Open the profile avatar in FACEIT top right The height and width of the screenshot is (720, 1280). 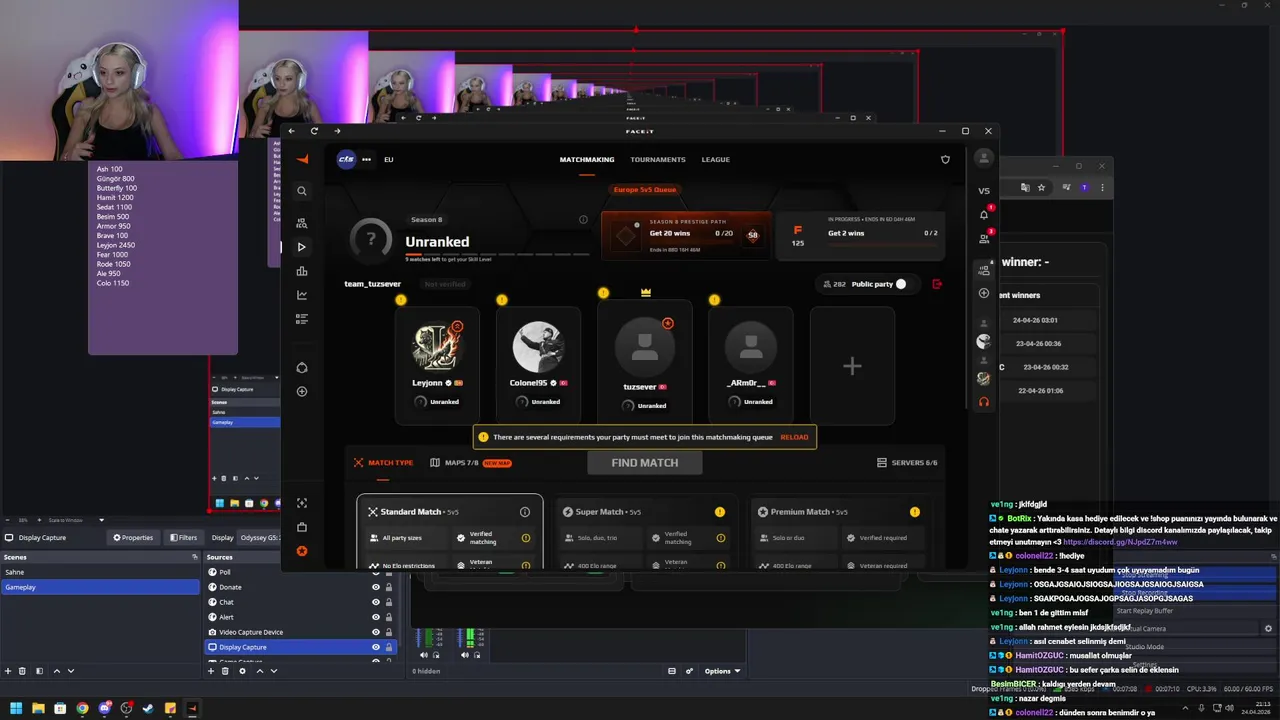pos(984,158)
